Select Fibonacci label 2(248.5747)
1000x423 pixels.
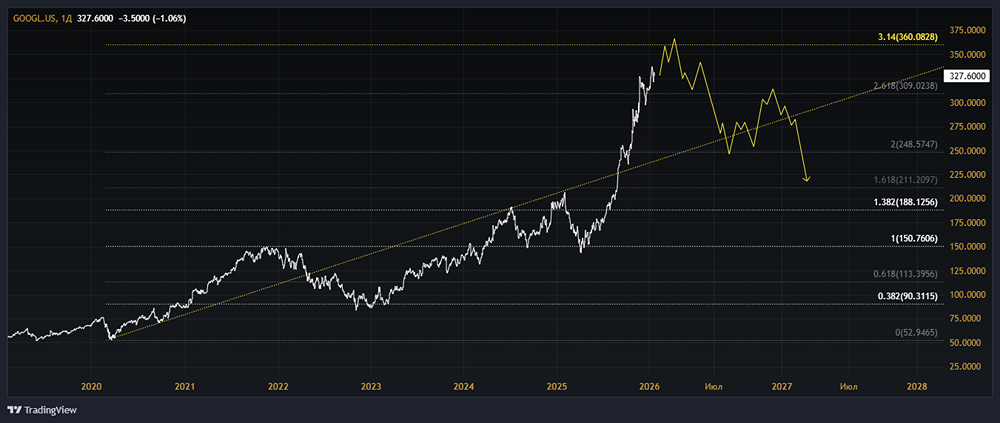click(914, 145)
